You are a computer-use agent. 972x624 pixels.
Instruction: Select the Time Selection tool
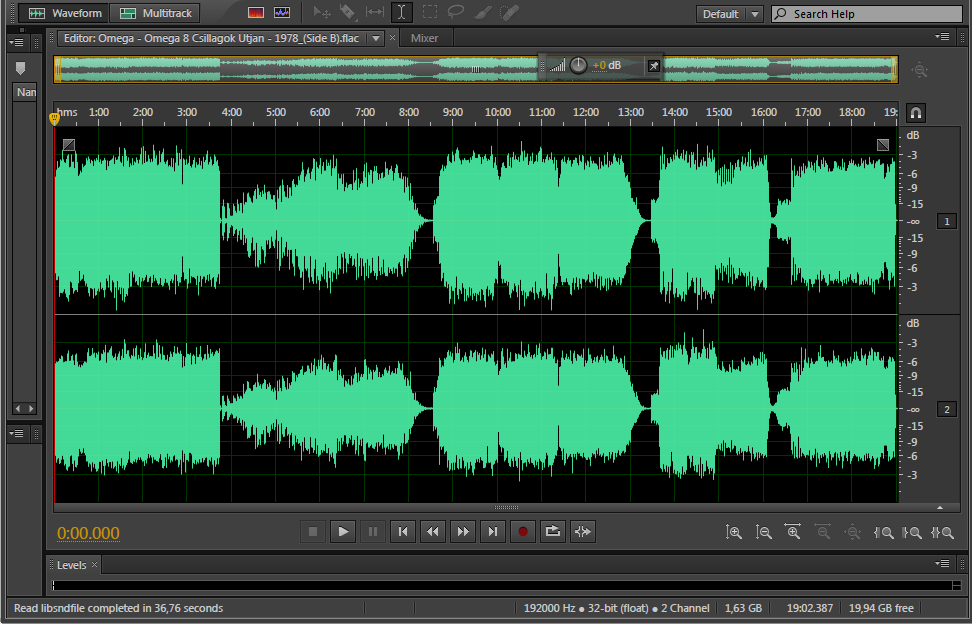coord(402,12)
